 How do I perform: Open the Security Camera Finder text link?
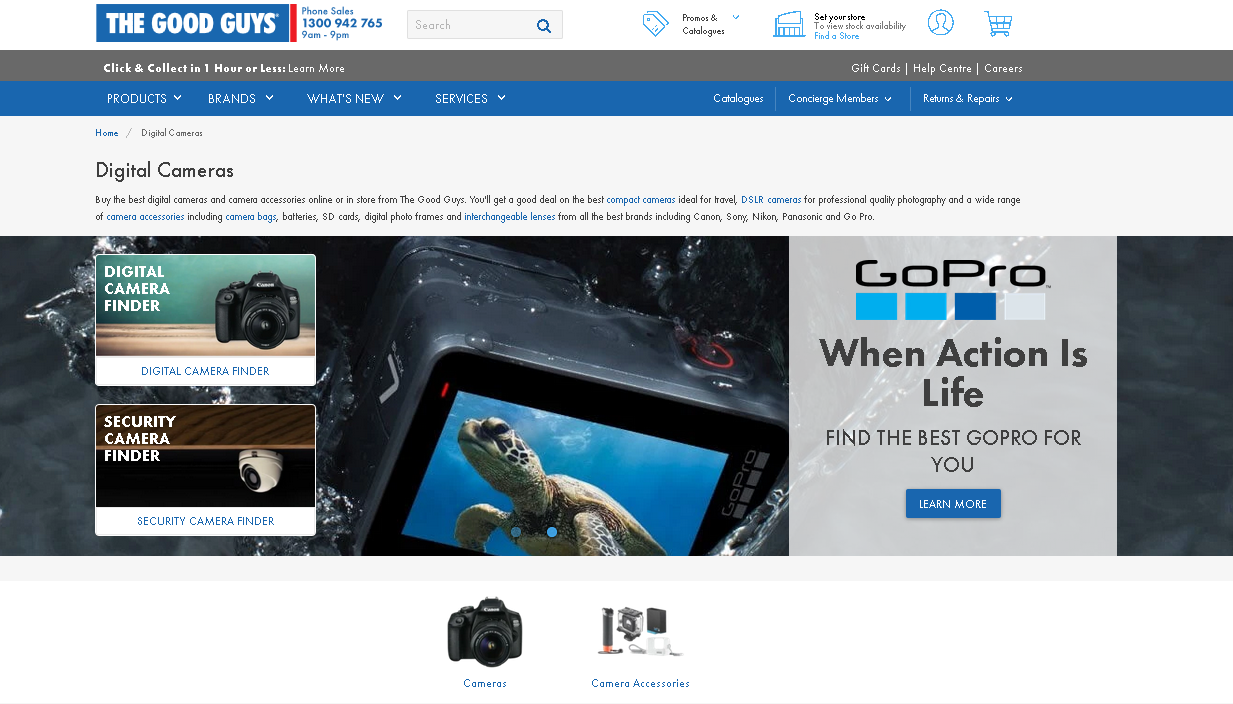point(205,521)
